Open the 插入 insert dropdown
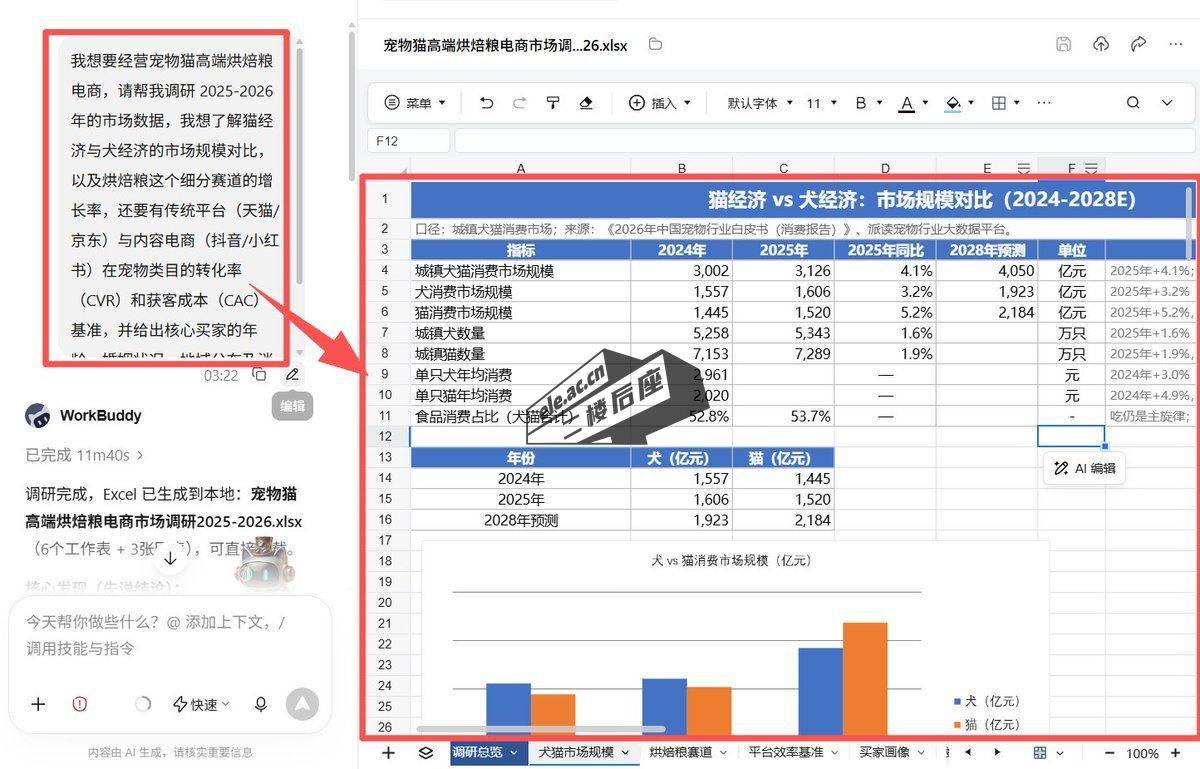 click(661, 103)
